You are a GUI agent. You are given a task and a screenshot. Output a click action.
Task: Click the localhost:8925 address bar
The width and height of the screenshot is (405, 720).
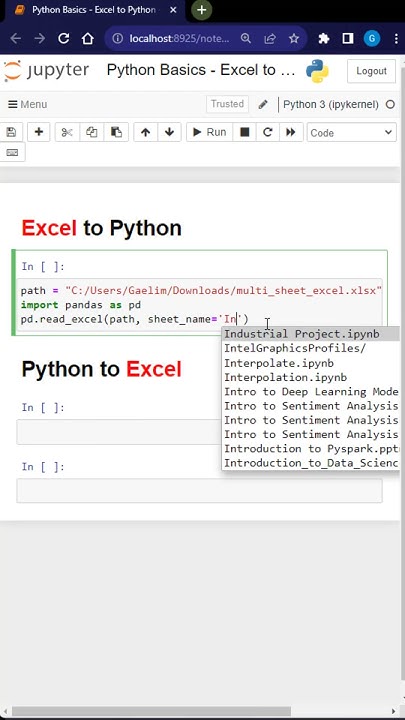click(179, 39)
